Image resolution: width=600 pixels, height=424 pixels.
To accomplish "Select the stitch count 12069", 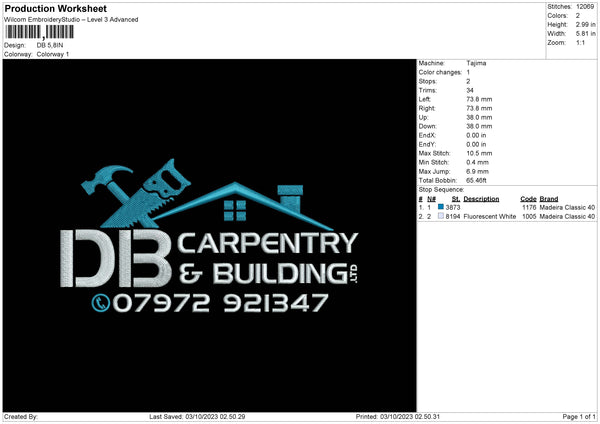I will tap(585, 7).
